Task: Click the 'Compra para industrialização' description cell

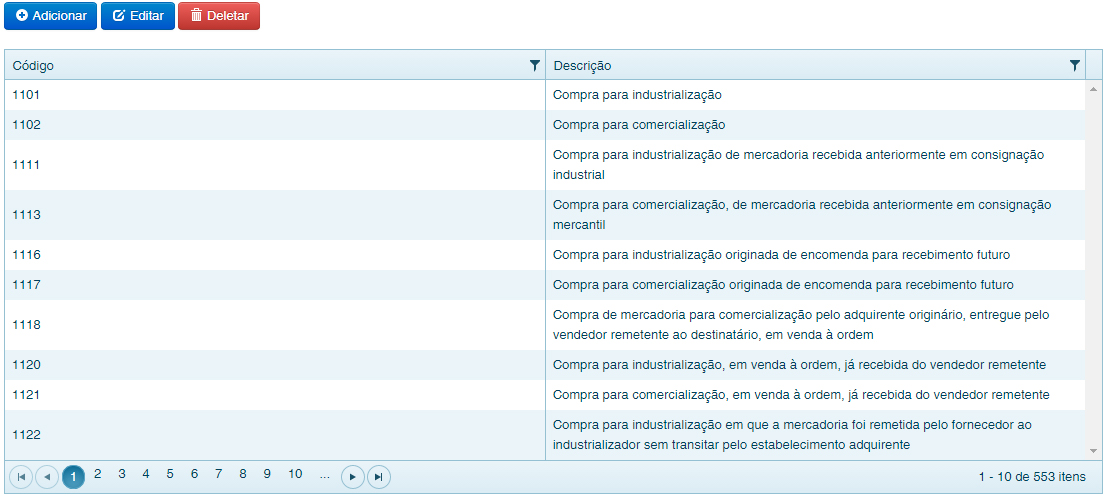Action: pos(816,95)
